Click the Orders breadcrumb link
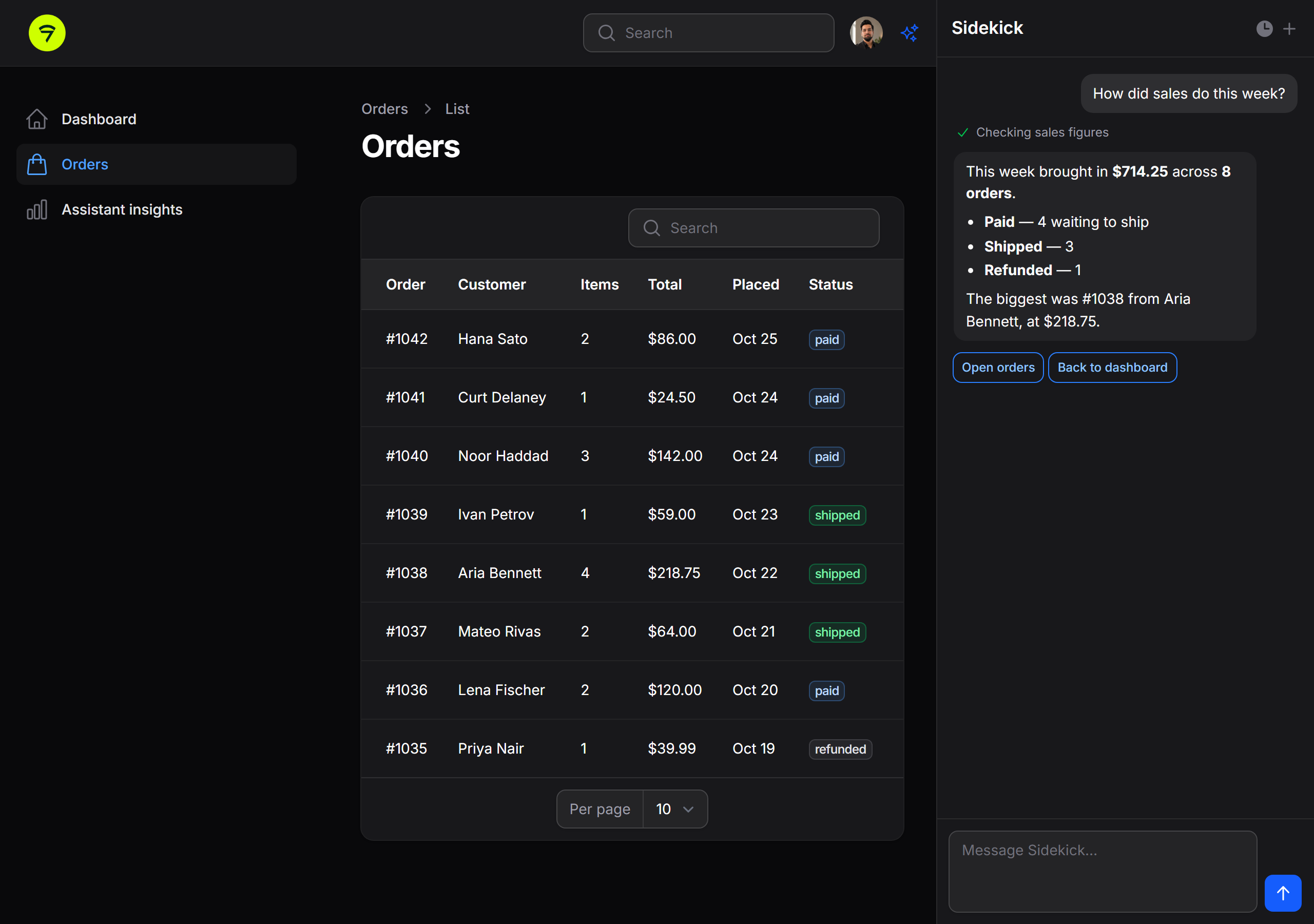The image size is (1314, 924). [384, 109]
